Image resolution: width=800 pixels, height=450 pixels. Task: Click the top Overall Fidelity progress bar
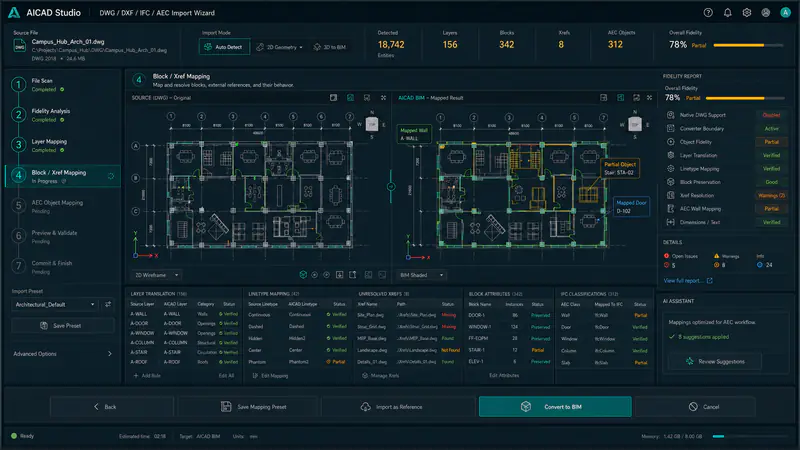click(748, 45)
